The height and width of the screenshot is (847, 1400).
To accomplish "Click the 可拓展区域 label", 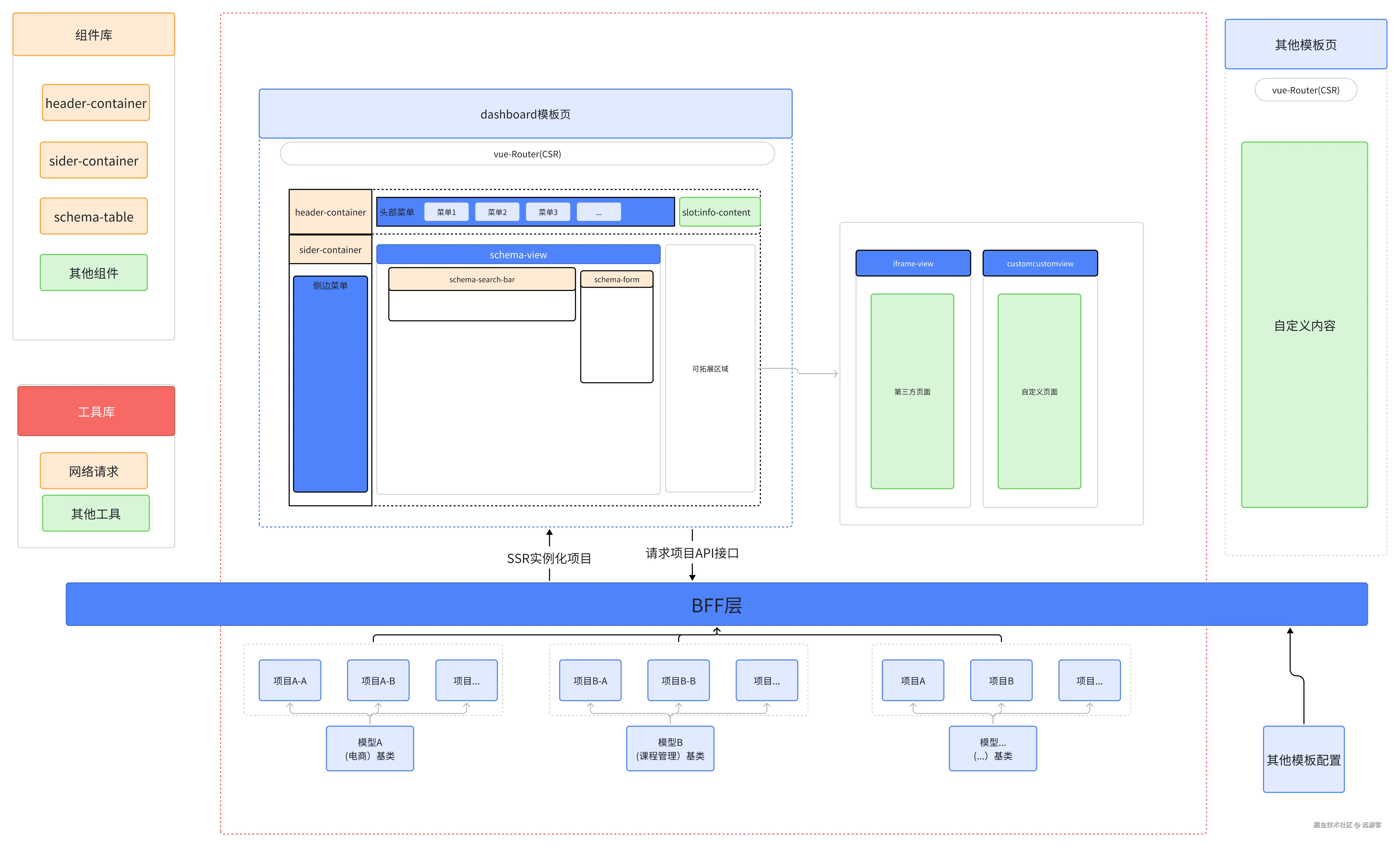I will click(710, 368).
